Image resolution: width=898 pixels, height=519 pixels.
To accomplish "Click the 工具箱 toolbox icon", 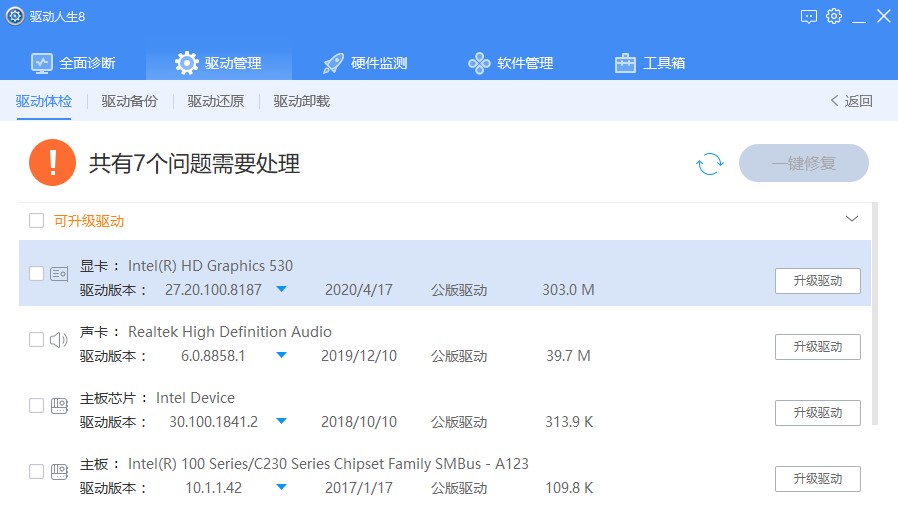I will tap(625, 63).
